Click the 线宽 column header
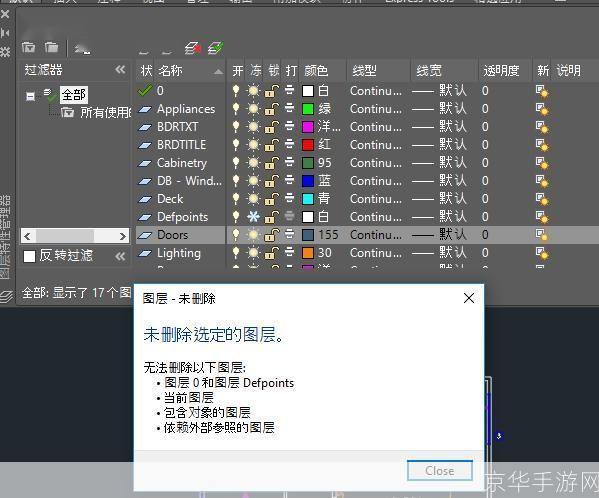599x498 pixels. click(x=444, y=70)
